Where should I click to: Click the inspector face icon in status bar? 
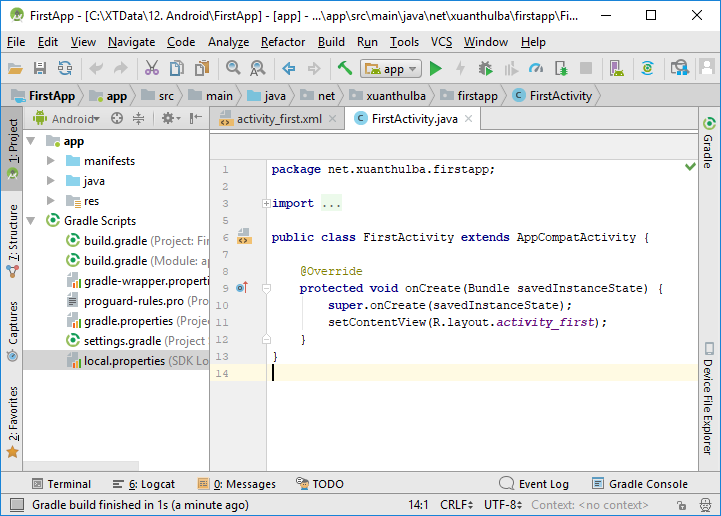705,505
